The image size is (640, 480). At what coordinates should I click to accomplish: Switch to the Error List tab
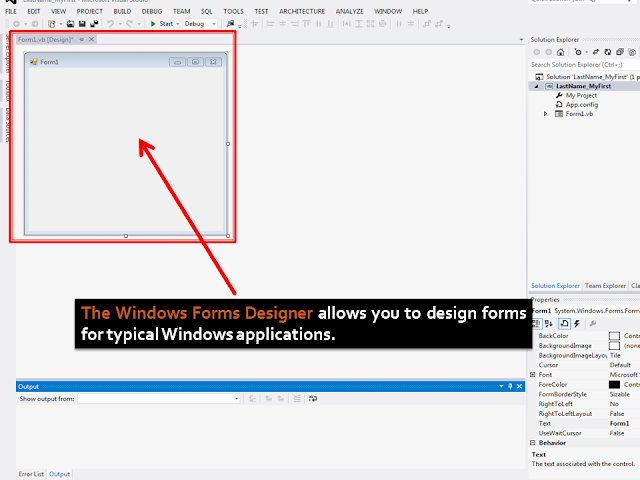[31, 474]
